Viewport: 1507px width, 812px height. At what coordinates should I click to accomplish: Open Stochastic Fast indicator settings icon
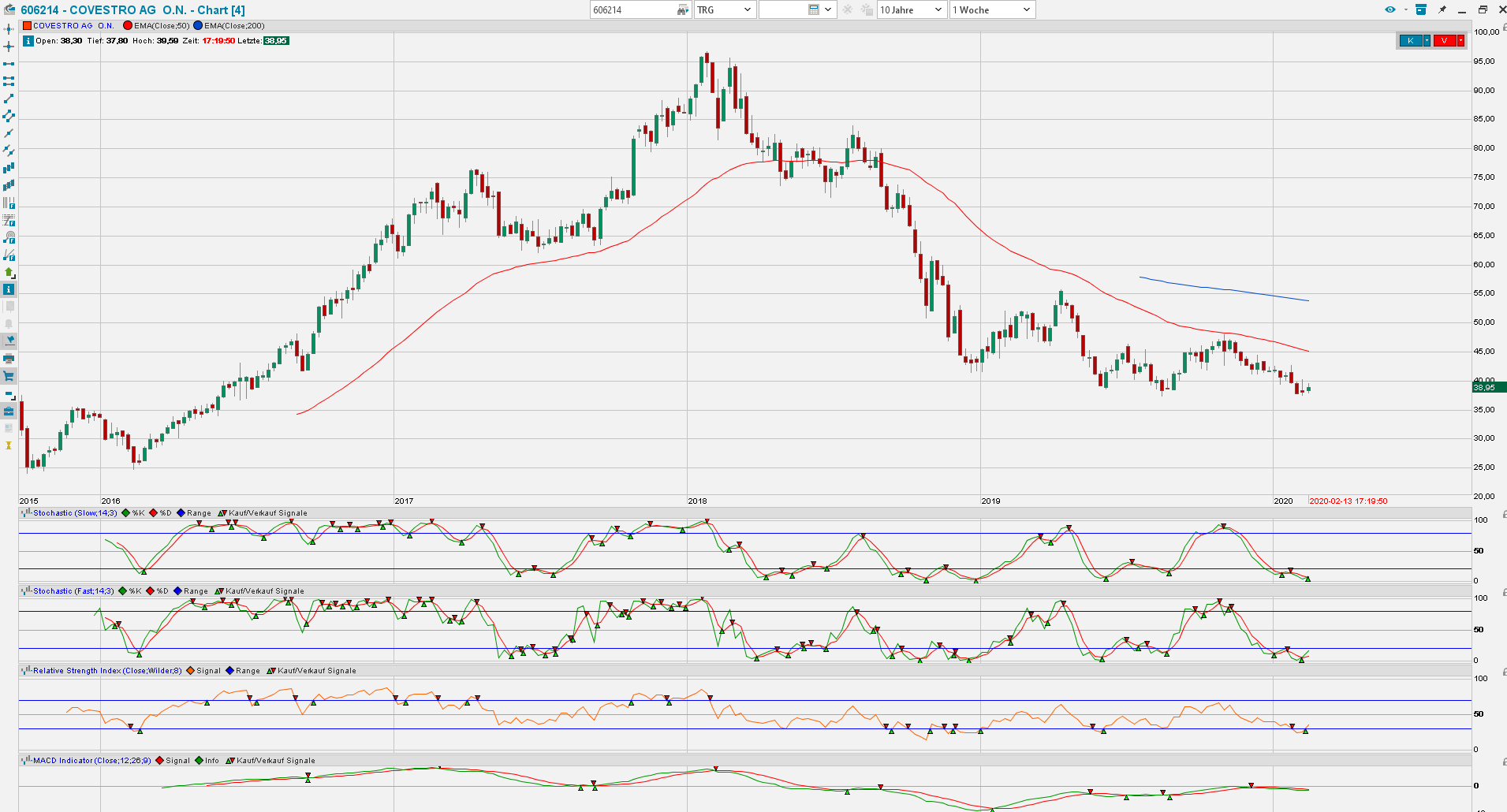(x=26, y=590)
